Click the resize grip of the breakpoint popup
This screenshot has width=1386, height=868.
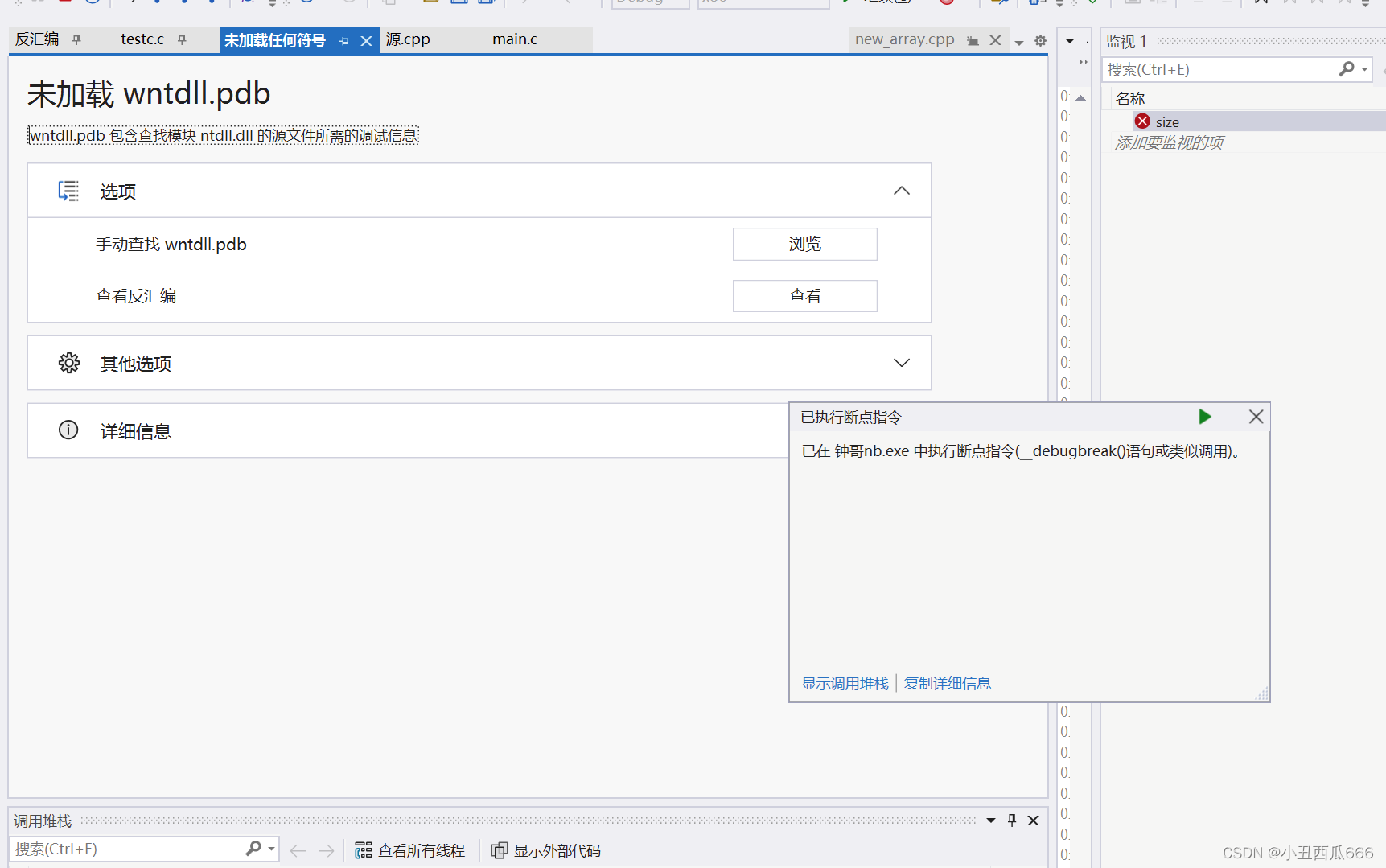[1261, 693]
